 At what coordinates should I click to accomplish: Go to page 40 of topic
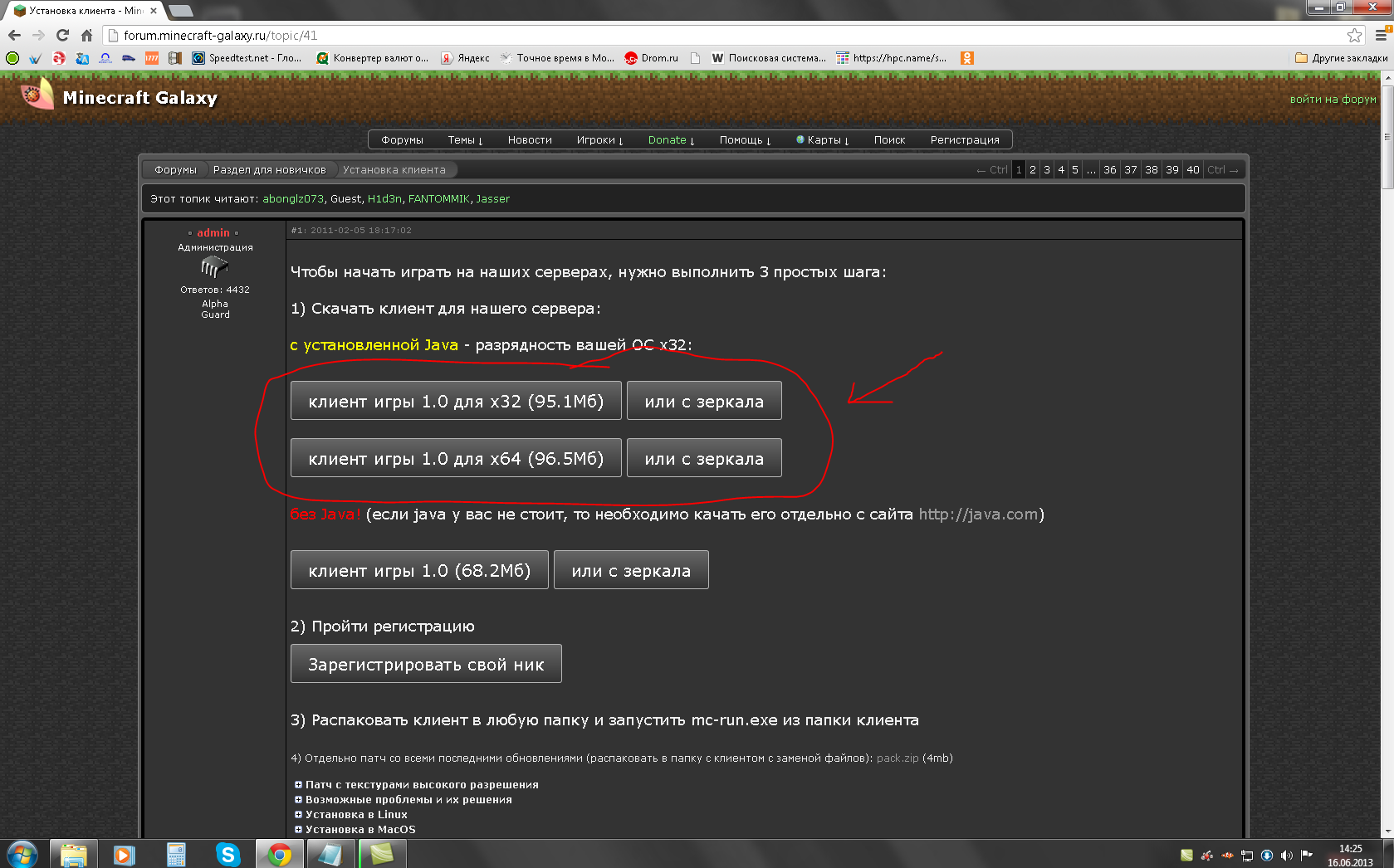pyautogui.click(x=1193, y=170)
